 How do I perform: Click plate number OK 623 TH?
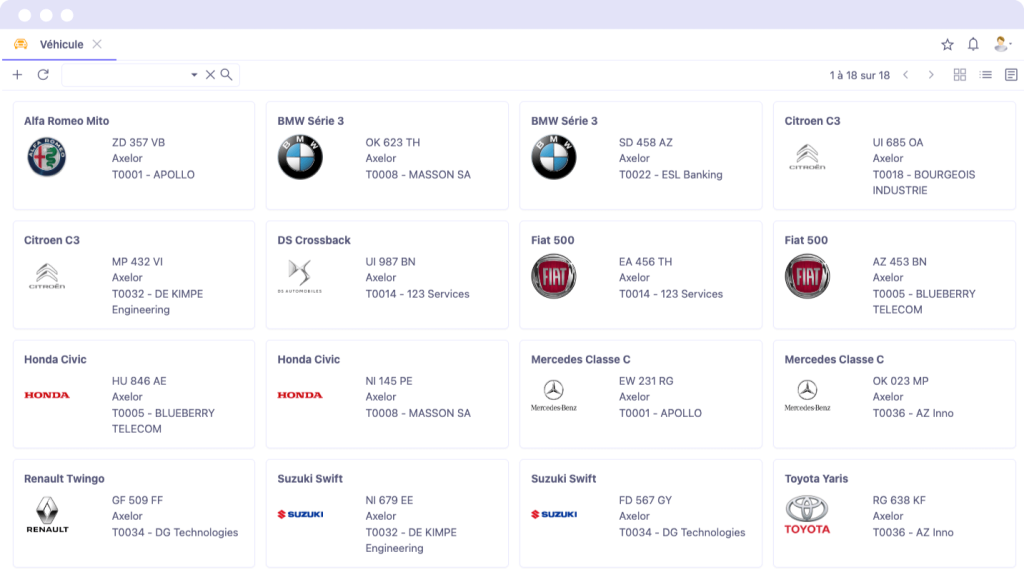392,142
